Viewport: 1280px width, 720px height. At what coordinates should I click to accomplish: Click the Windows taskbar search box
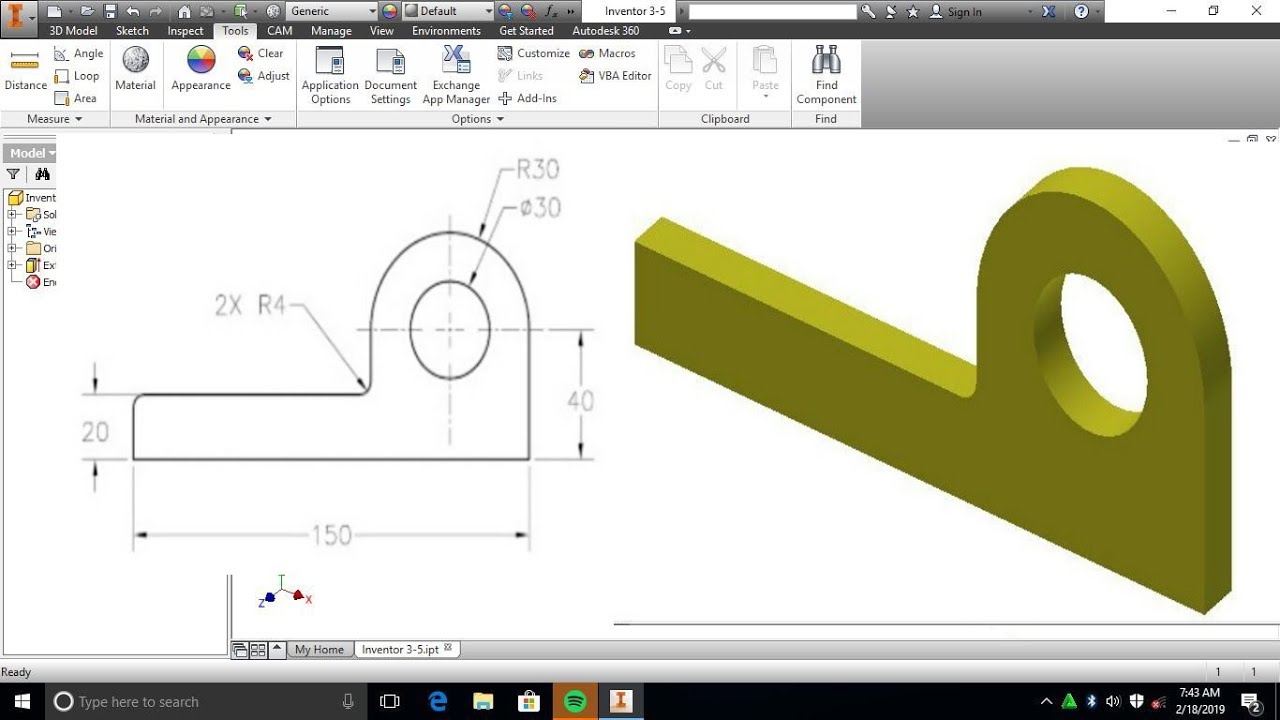tap(207, 702)
